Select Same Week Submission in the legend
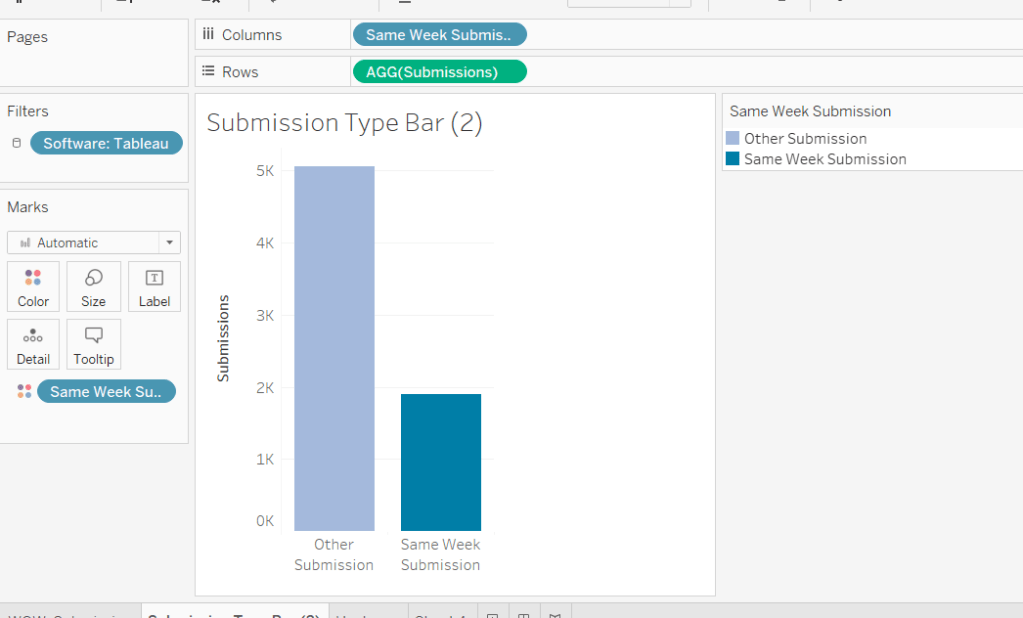The height and width of the screenshot is (618, 1023). coord(825,159)
